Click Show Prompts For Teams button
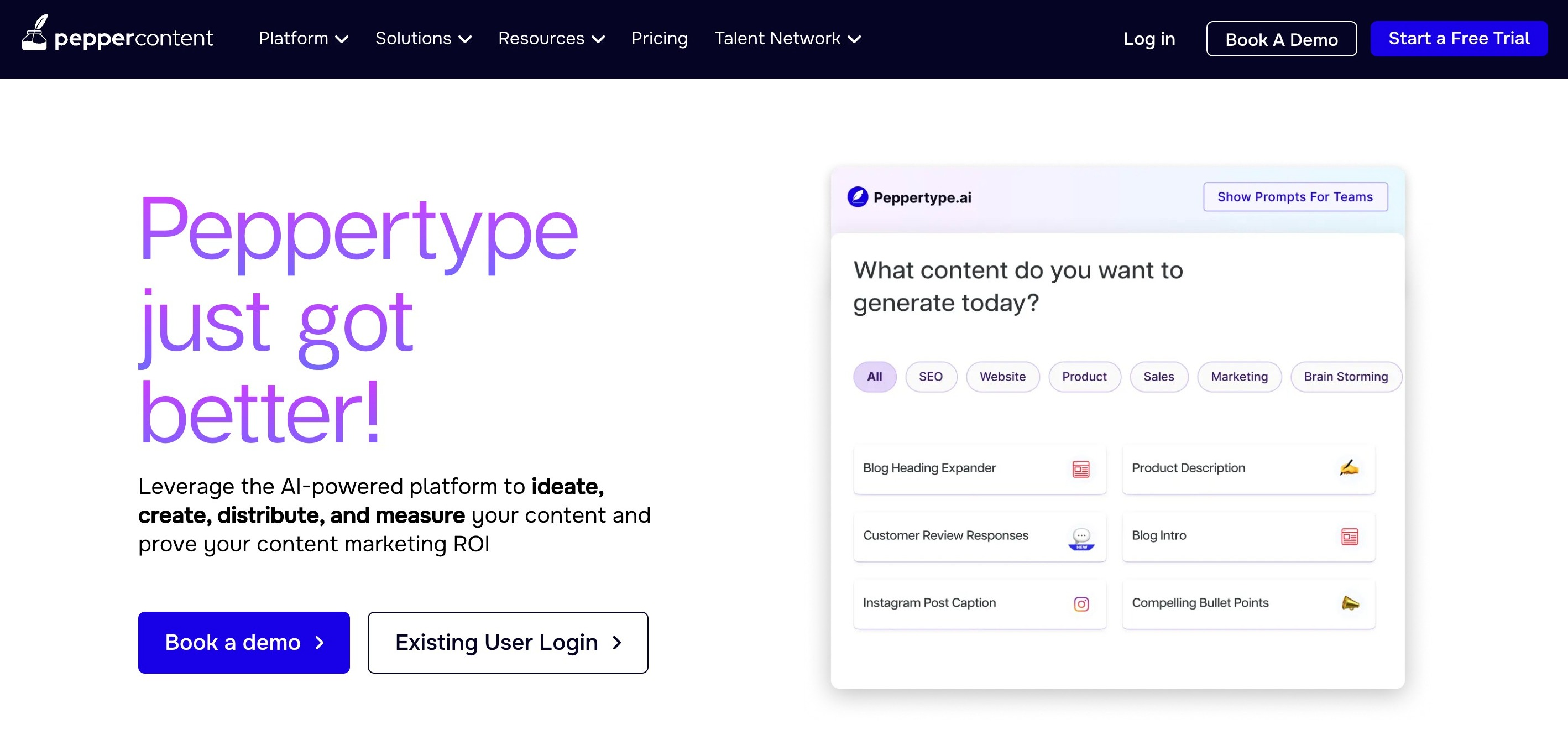Image resolution: width=1568 pixels, height=750 pixels. tap(1295, 197)
